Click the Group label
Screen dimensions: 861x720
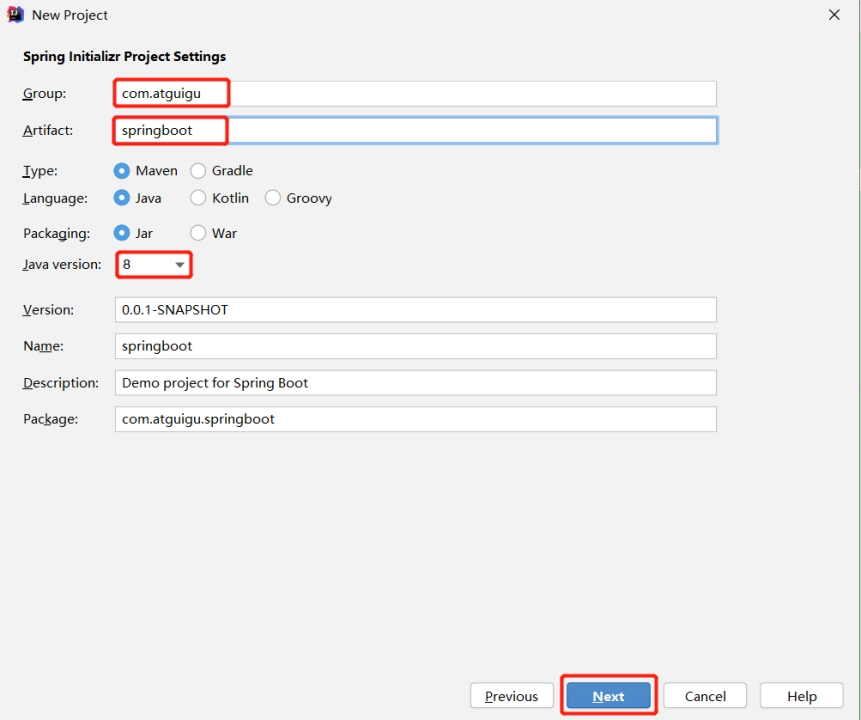[44, 93]
